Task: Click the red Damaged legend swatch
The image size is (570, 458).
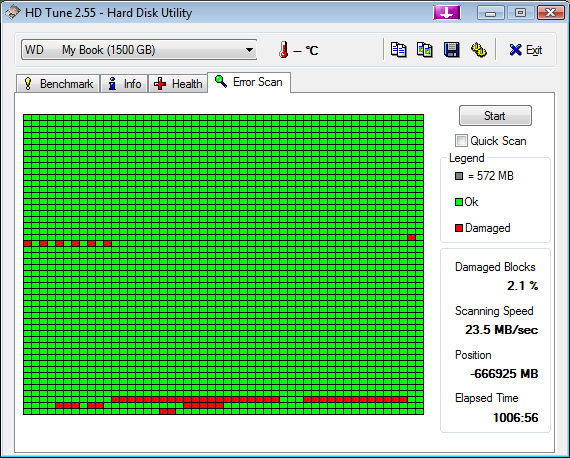Action: click(459, 228)
